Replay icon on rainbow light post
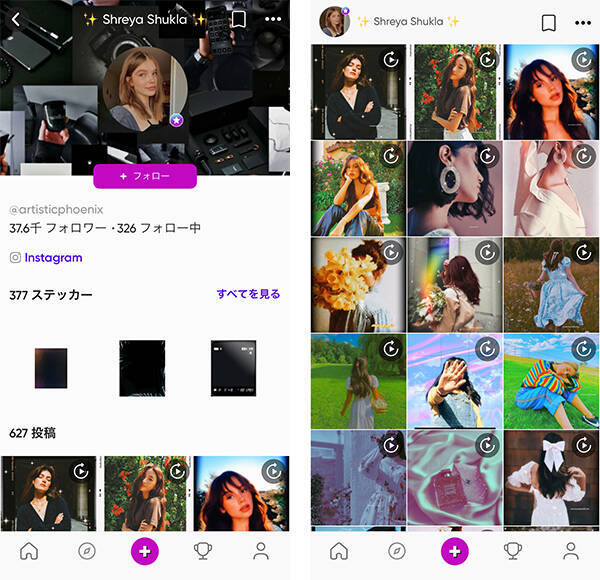Image resolution: width=600 pixels, height=580 pixels. click(488, 253)
